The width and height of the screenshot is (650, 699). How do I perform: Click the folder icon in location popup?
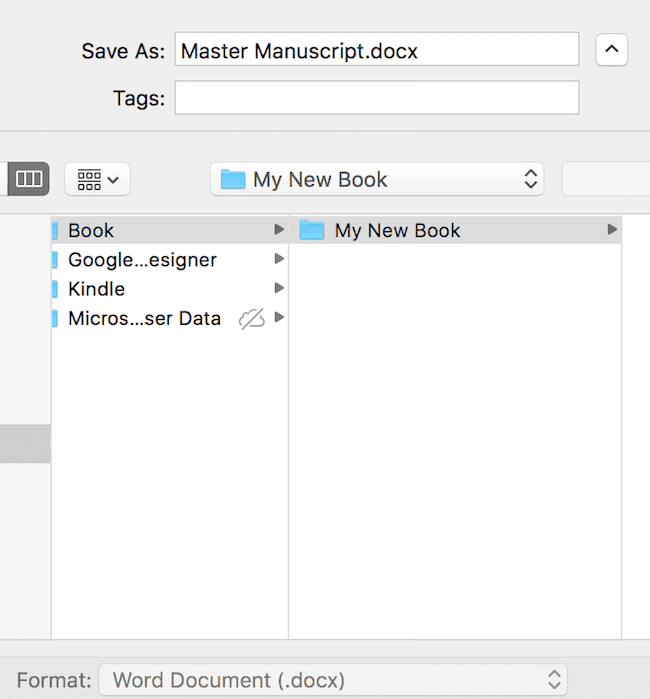pyautogui.click(x=233, y=180)
